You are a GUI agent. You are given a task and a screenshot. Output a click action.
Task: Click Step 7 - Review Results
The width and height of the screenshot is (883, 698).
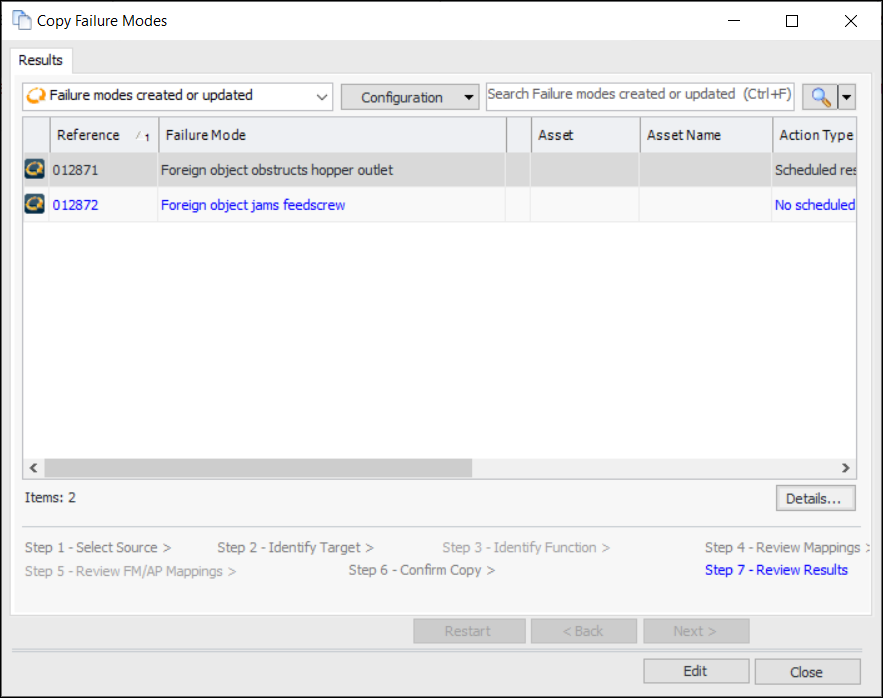(776, 570)
